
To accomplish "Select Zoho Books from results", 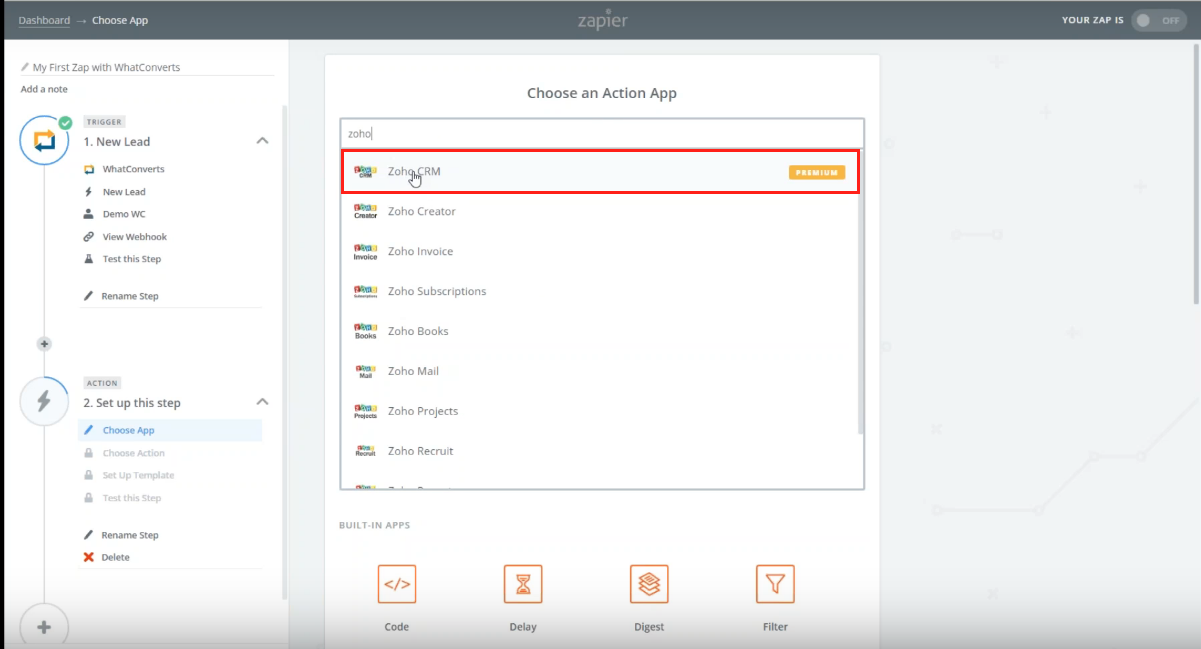I will coord(600,331).
